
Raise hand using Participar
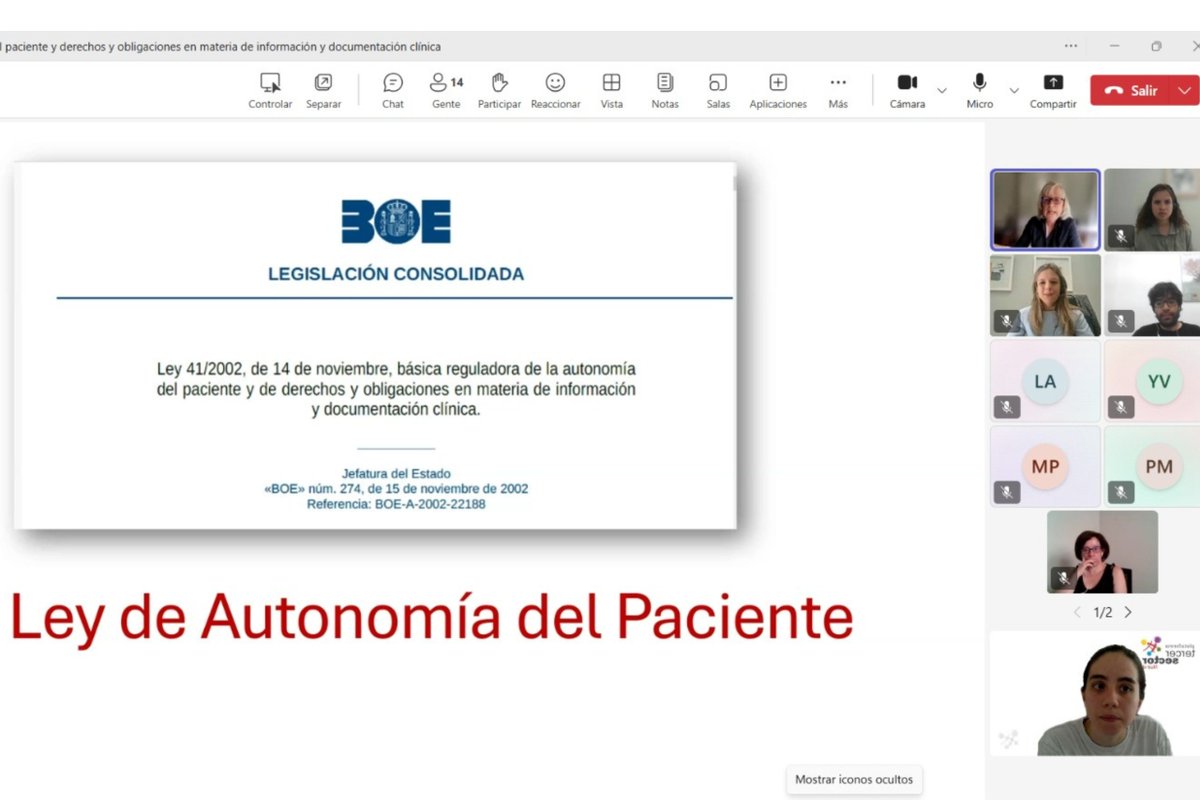pyautogui.click(x=499, y=89)
